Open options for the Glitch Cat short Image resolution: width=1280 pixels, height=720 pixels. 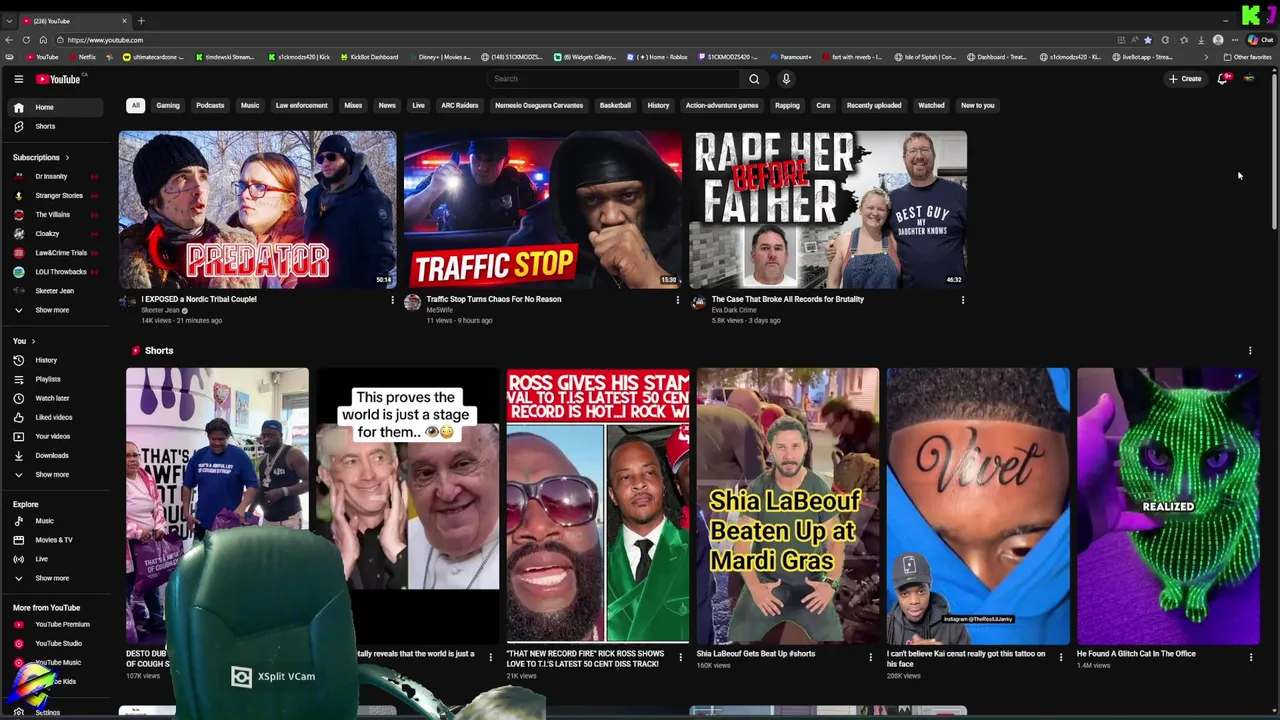click(x=1251, y=657)
